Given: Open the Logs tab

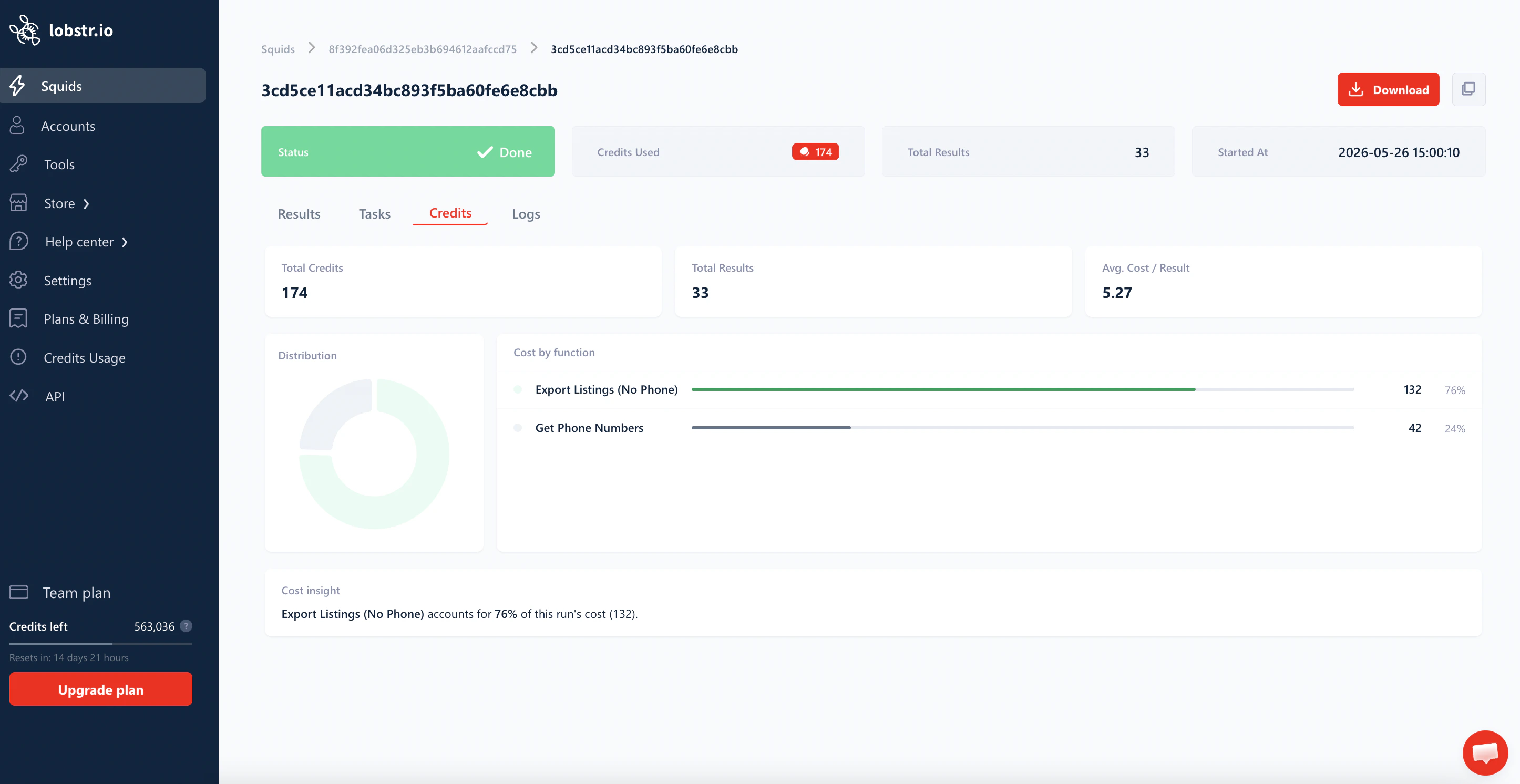Looking at the screenshot, I should pyautogui.click(x=526, y=213).
